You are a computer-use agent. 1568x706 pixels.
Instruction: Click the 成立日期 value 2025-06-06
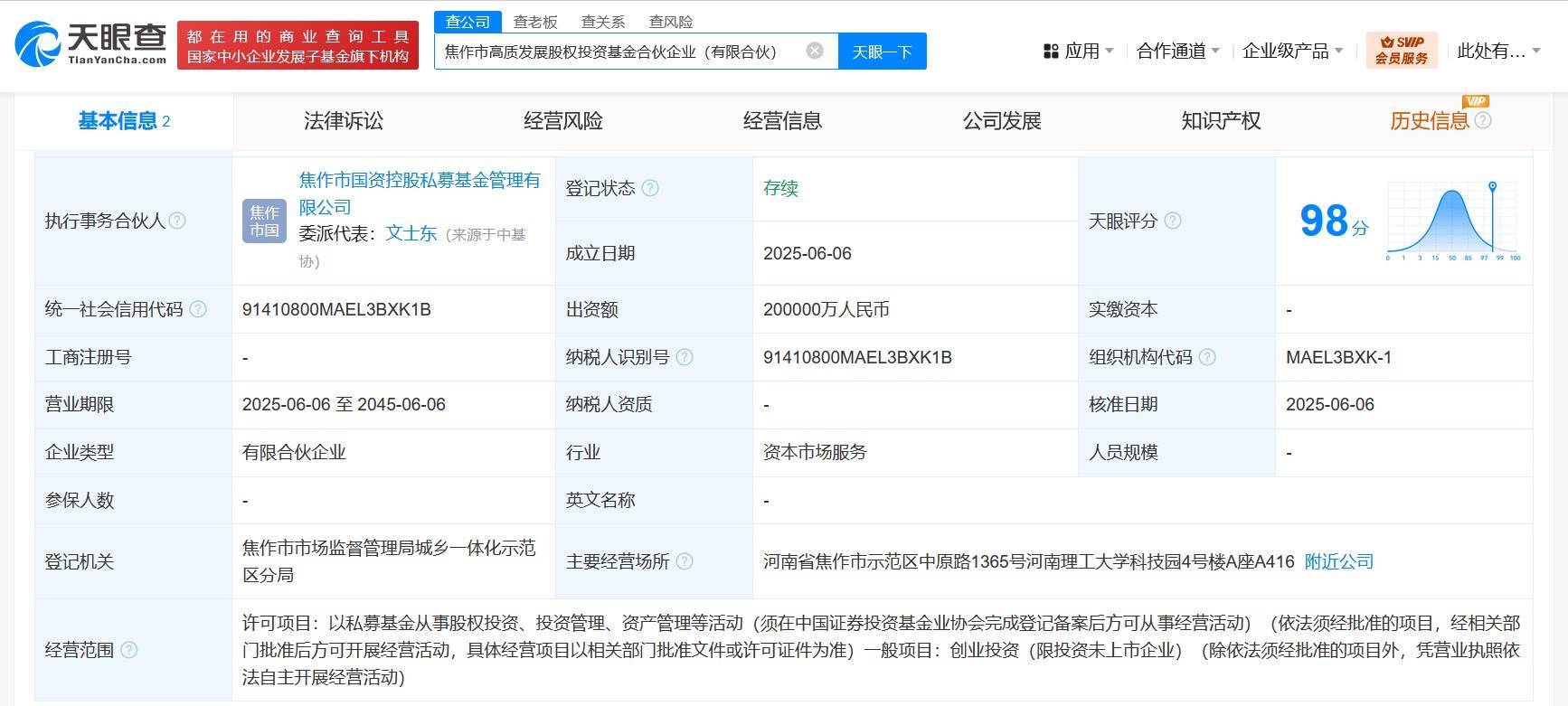tap(808, 253)
